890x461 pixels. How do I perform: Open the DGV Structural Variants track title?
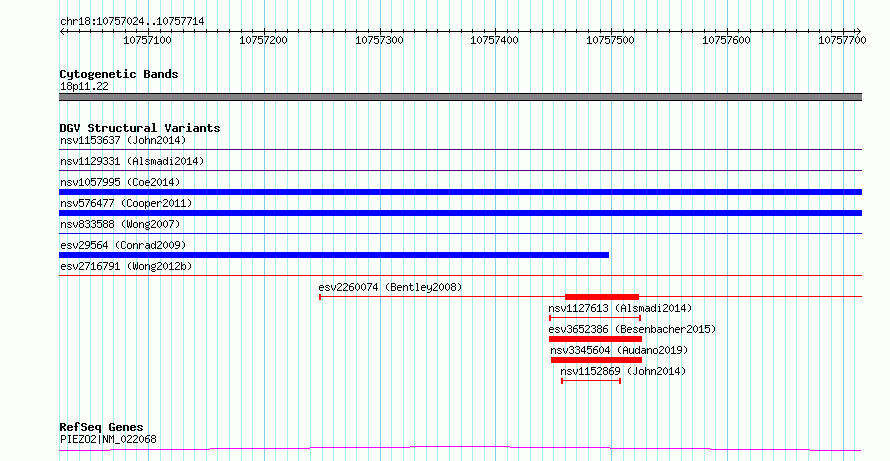coord(140,128)
